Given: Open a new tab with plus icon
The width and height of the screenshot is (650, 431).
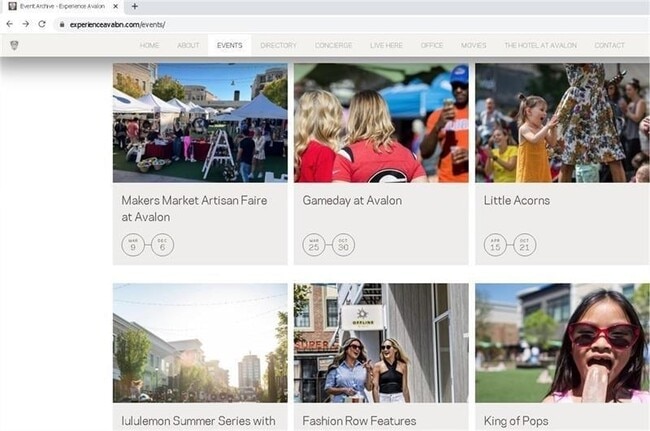Looking at the screenshot, I should tap(135, 6).
